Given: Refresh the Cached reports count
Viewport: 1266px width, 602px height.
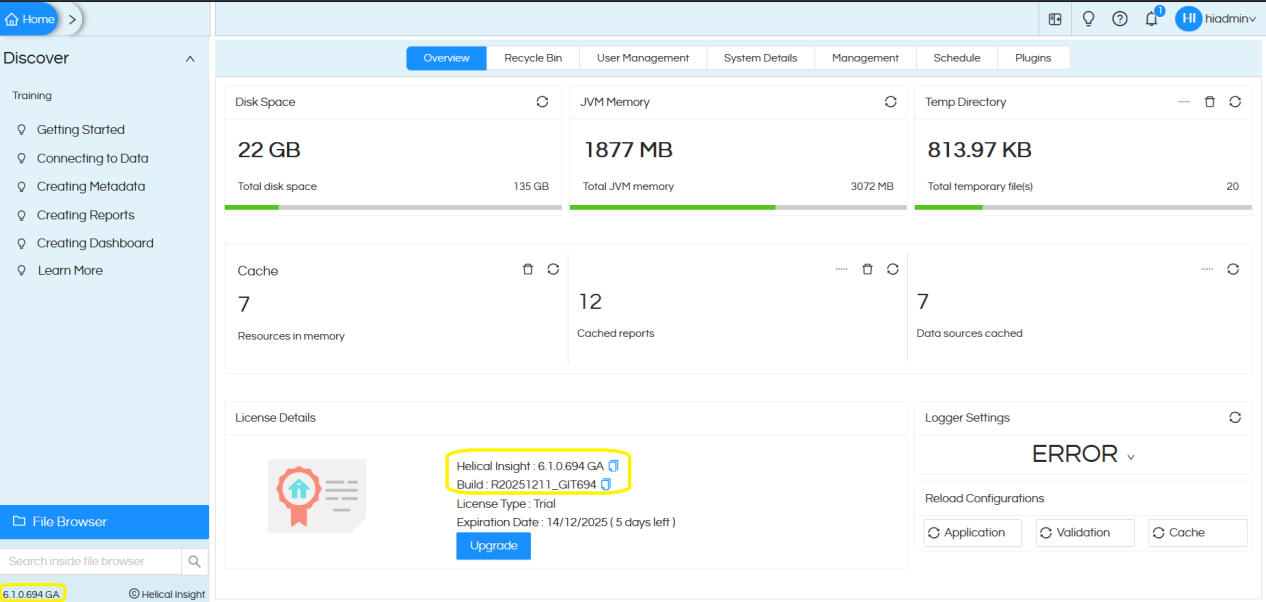Looking at the screenshot, I should coord(892,268).
